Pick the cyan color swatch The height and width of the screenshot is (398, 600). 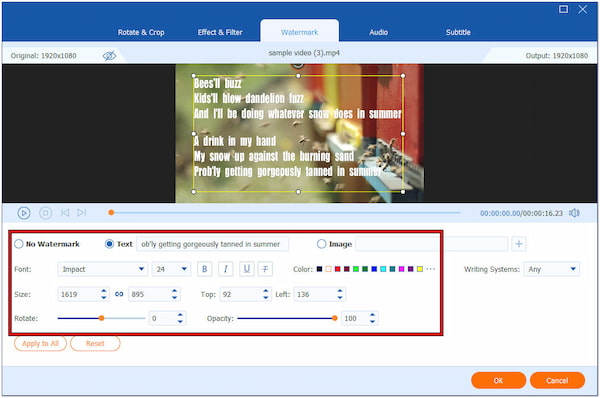pyautogui.click(x=383, y=269)
